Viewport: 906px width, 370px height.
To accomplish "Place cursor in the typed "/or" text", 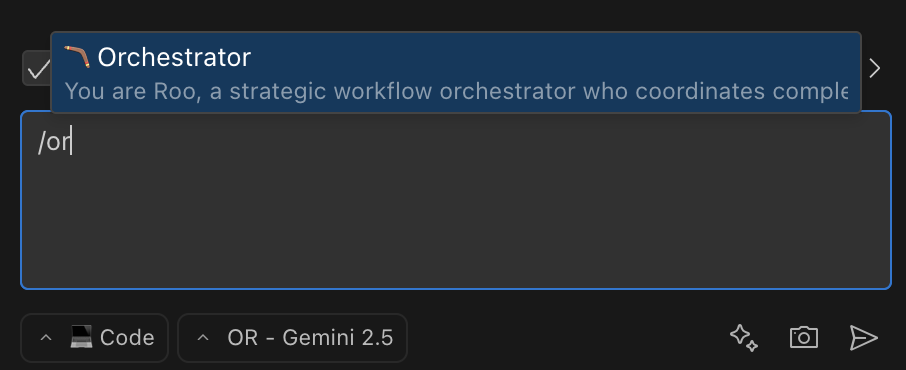I will pyautogui.click(x=53, y=143).
